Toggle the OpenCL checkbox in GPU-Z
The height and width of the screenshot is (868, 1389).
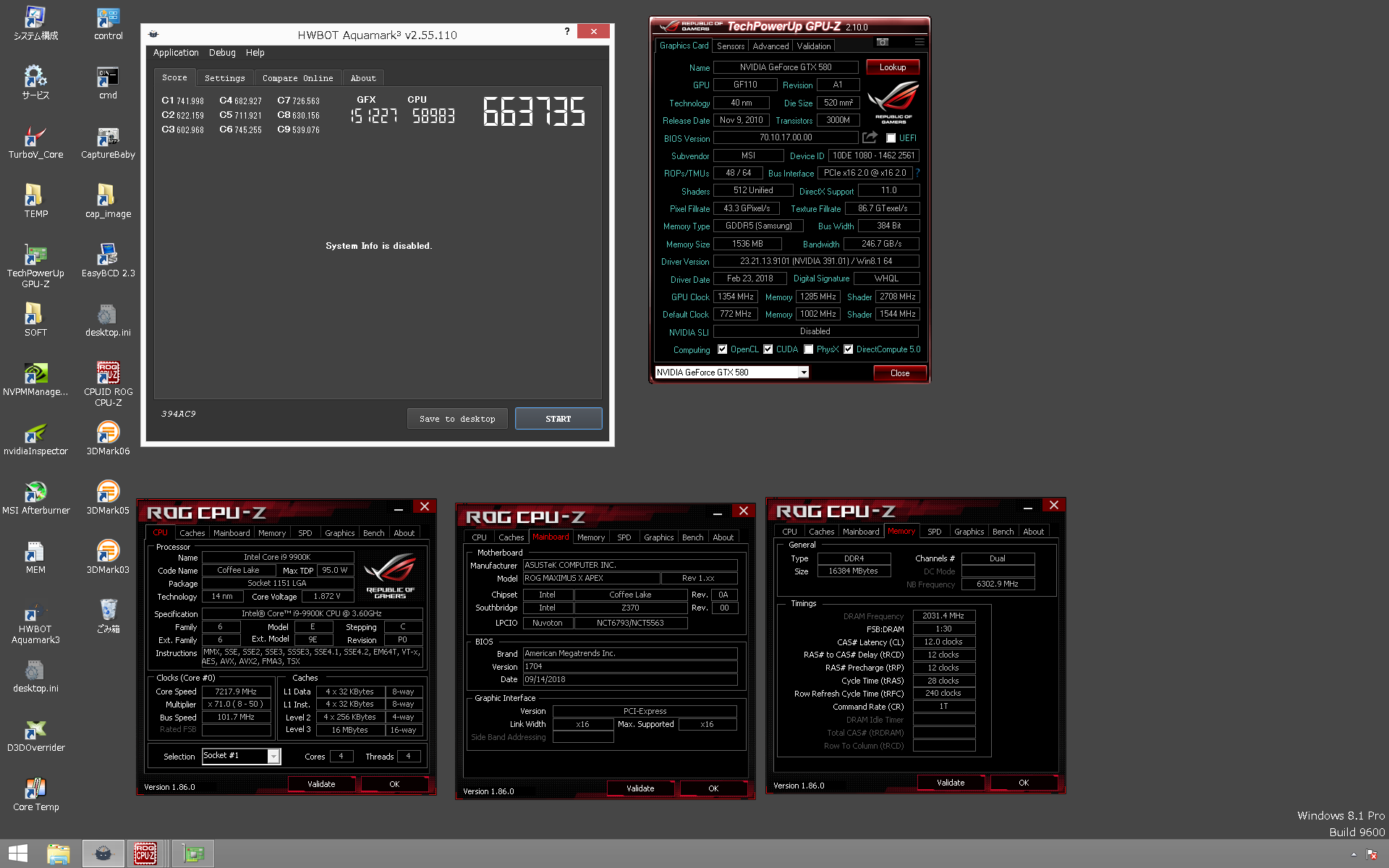pyautogui.click(x=722, y=349)
